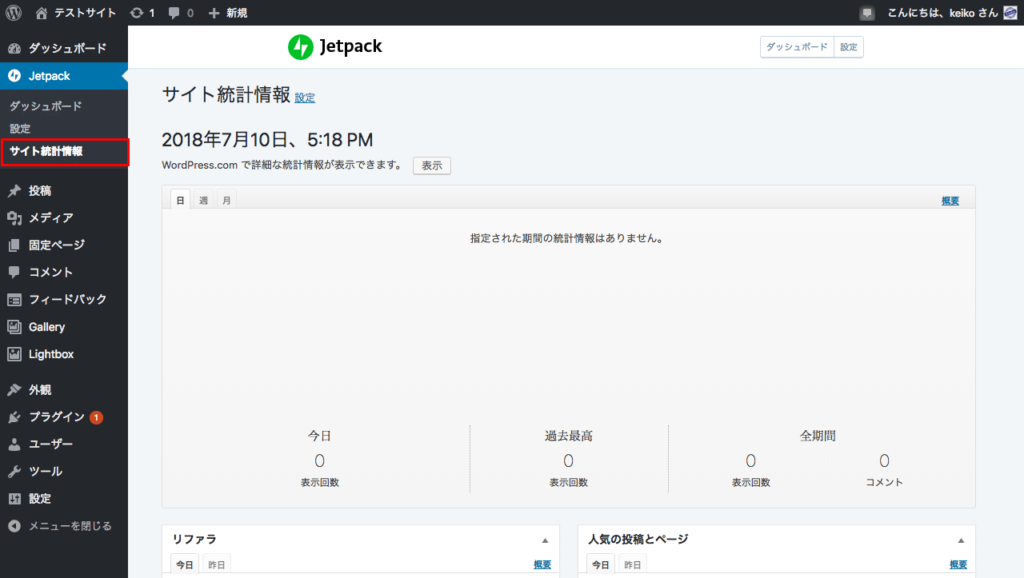Click the 表示 button
This screenshot has width=1024, height=578.
tap(432, 165)
